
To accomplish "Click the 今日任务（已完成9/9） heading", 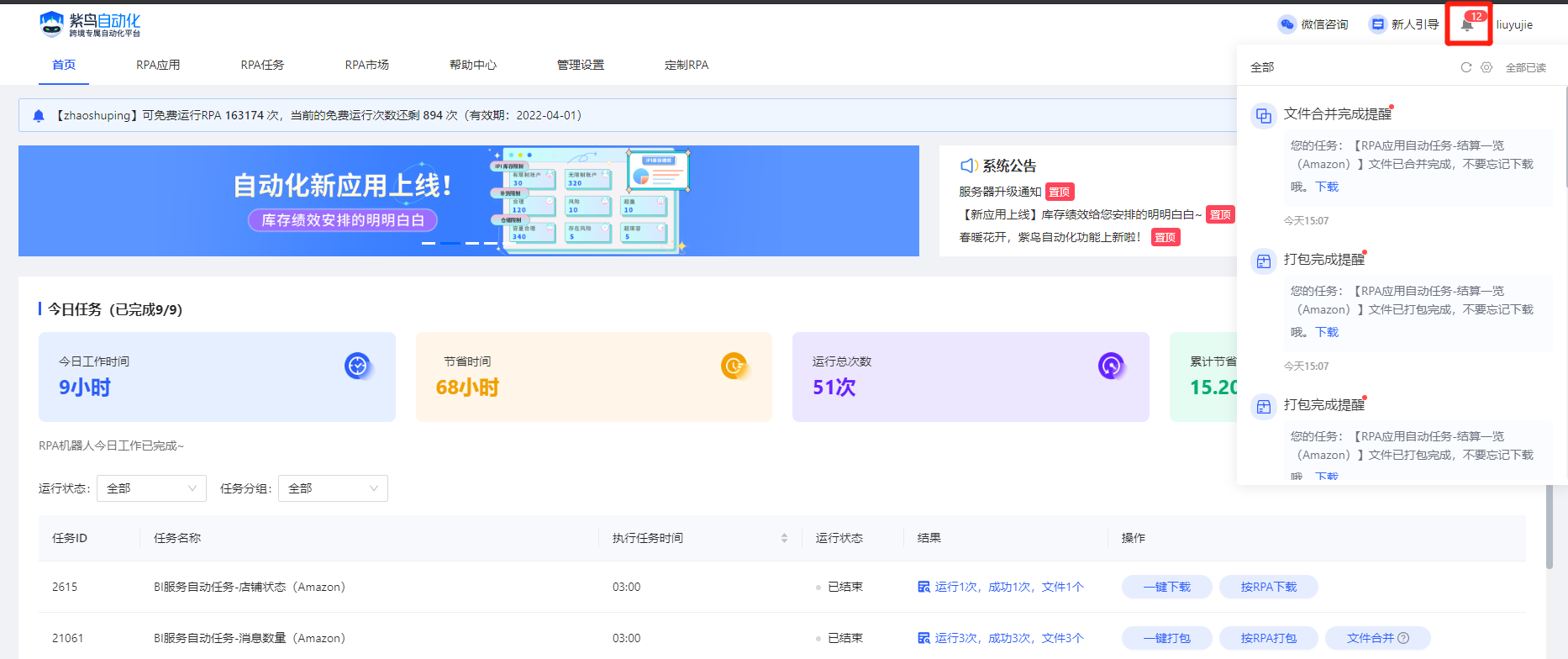I will (115, 309).
